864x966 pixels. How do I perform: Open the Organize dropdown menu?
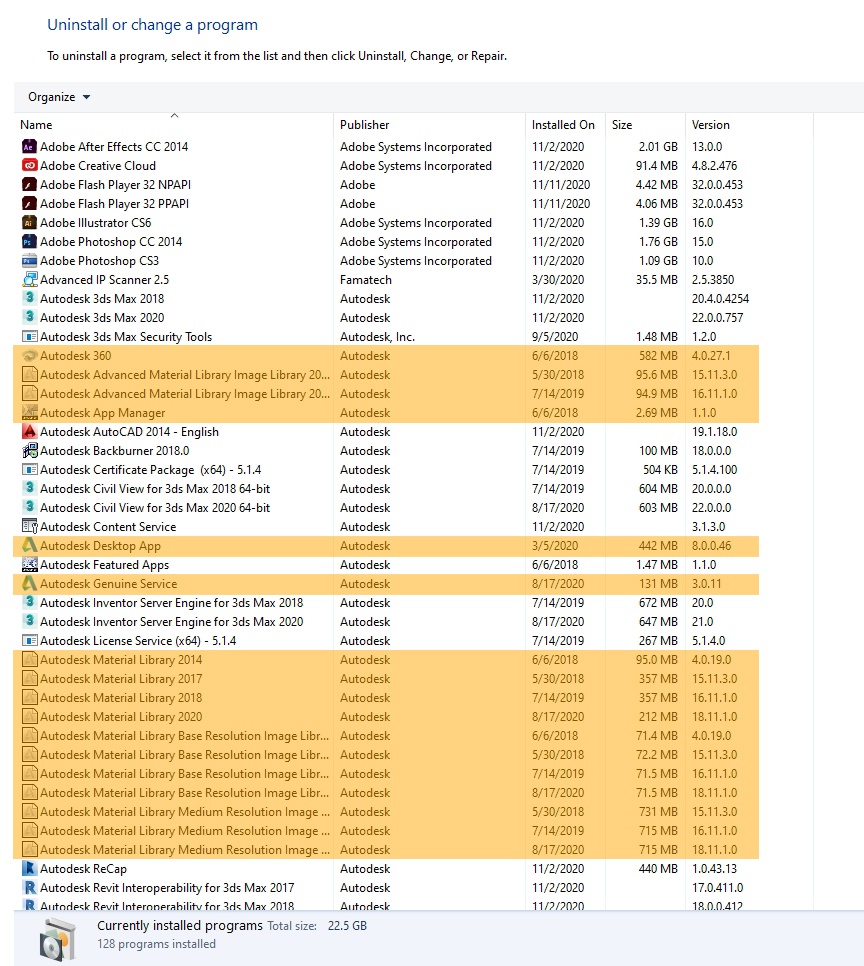(59, 97)
